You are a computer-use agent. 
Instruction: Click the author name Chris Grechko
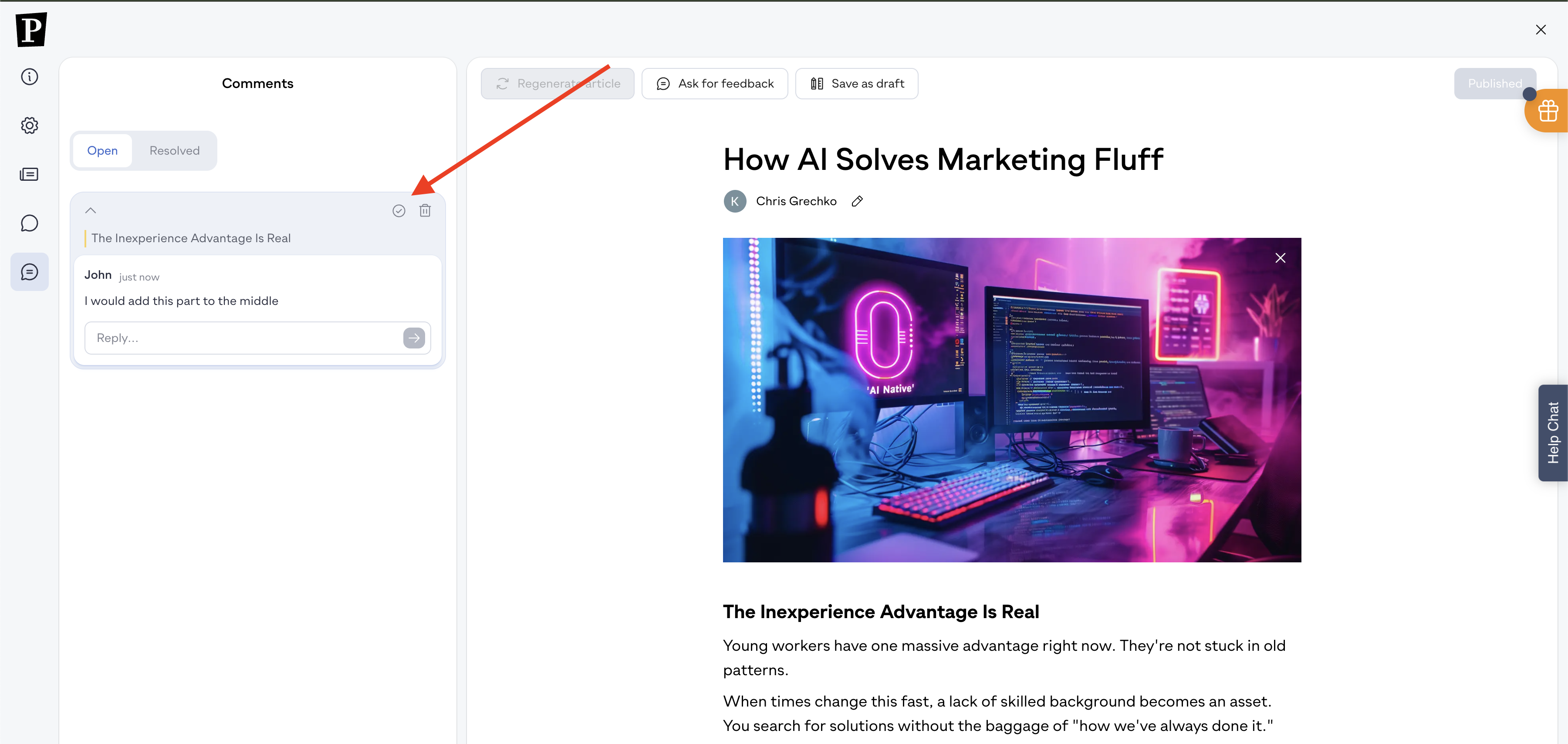pyautogui.click(x=796, y=202)
